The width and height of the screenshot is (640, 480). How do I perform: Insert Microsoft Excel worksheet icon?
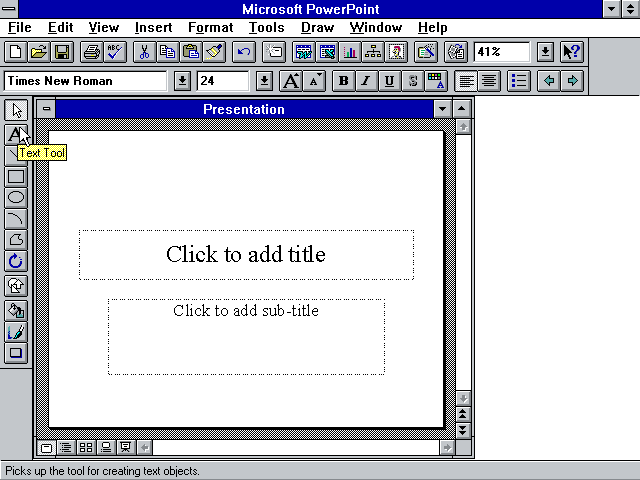pyautogui.click(x=327, y=52)
